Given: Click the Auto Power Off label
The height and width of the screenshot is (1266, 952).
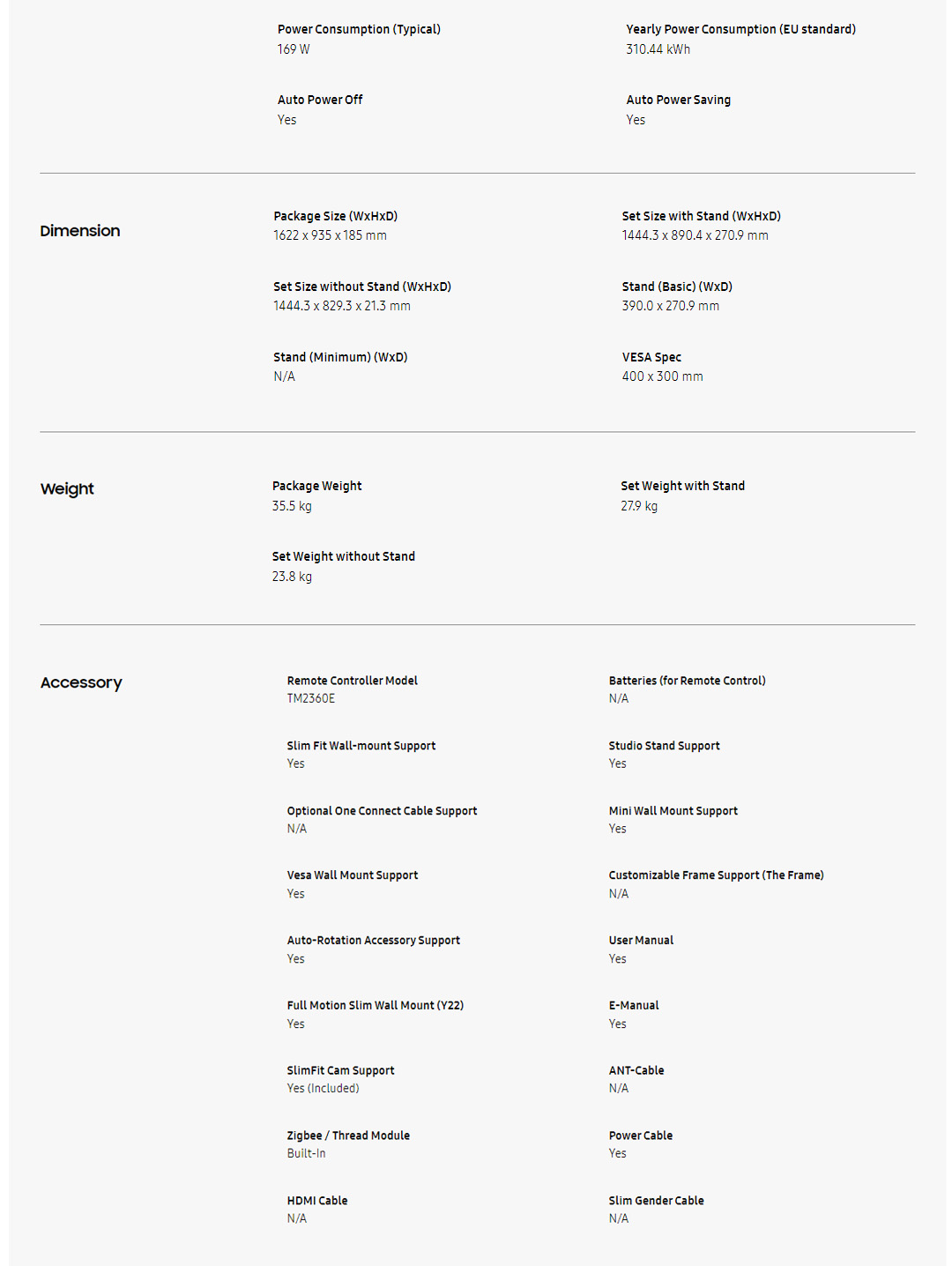Looking at the screenshot, I should click(320, 100).
